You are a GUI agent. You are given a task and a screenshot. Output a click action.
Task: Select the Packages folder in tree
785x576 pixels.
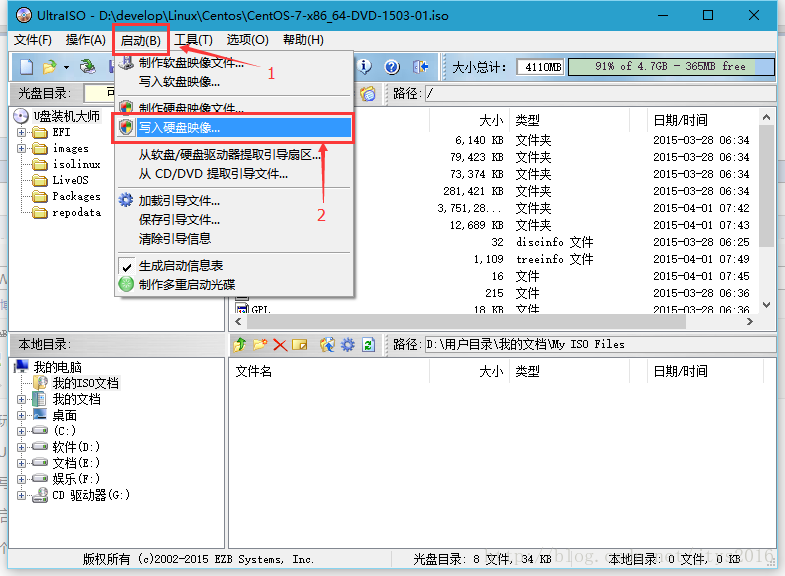76,196
